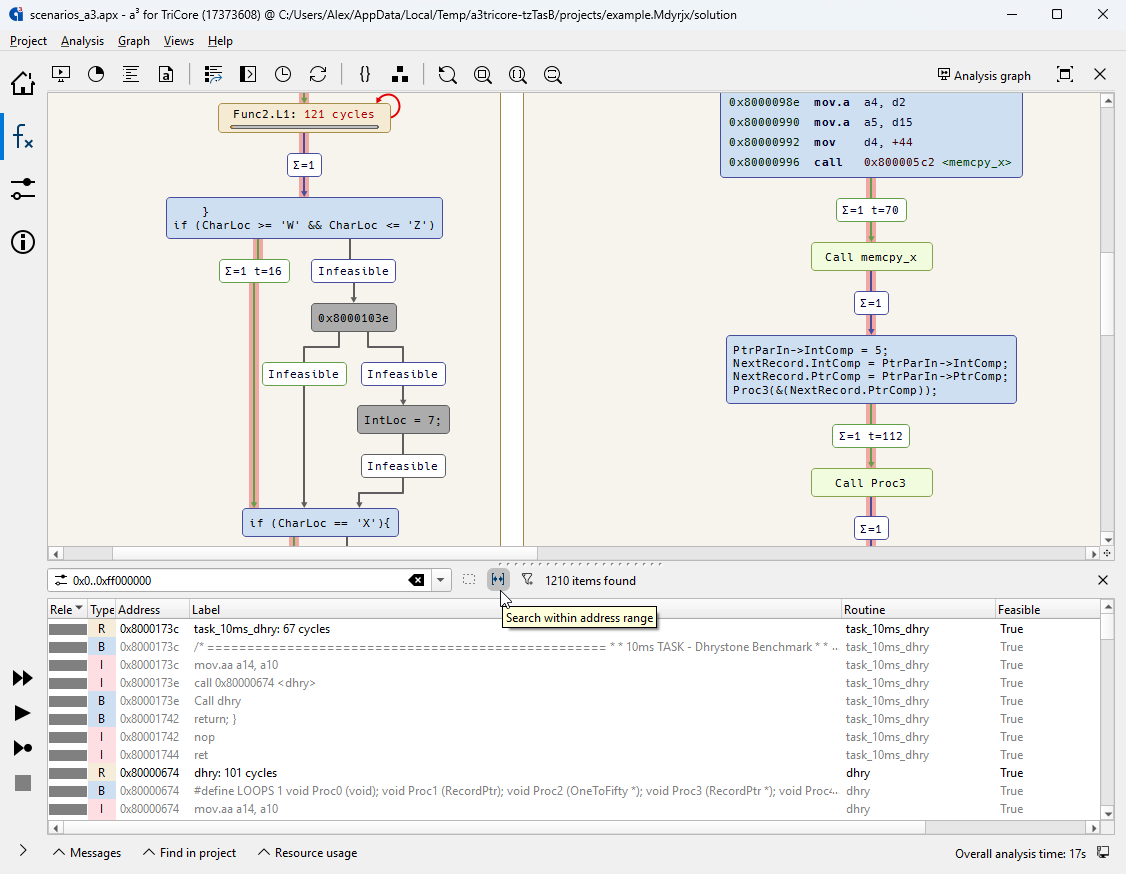The width and height of the screenshot is (1126, 874).
Task: Run fast-forward analysis in the sidebar
Action: (23, 678)
